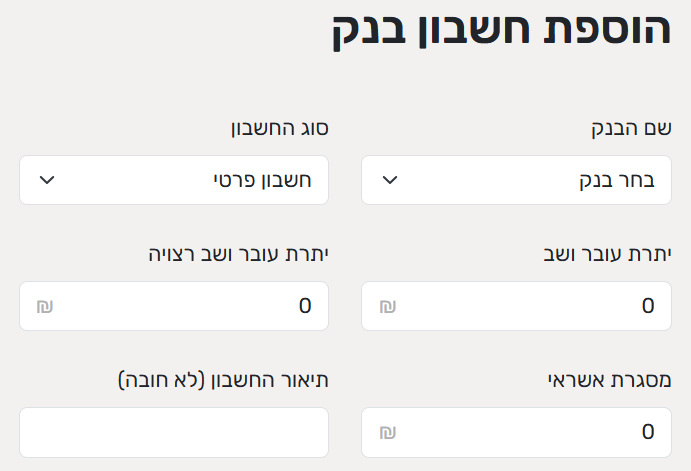Image resolution: width=691 pixels, height=471 pixels.
Task: Click the shekel icon in 'יתרת עובר ושב רצויה' field
Action: (x=45, y=306)
